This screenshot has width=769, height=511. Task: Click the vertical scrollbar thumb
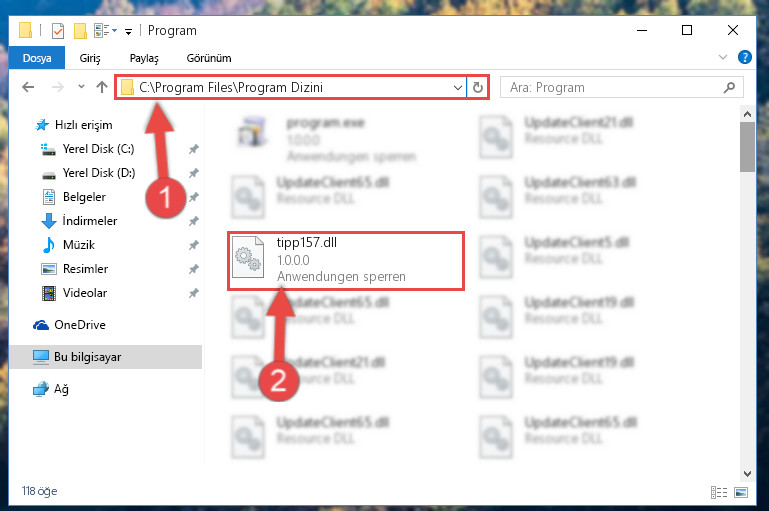(x=747, y=147)
